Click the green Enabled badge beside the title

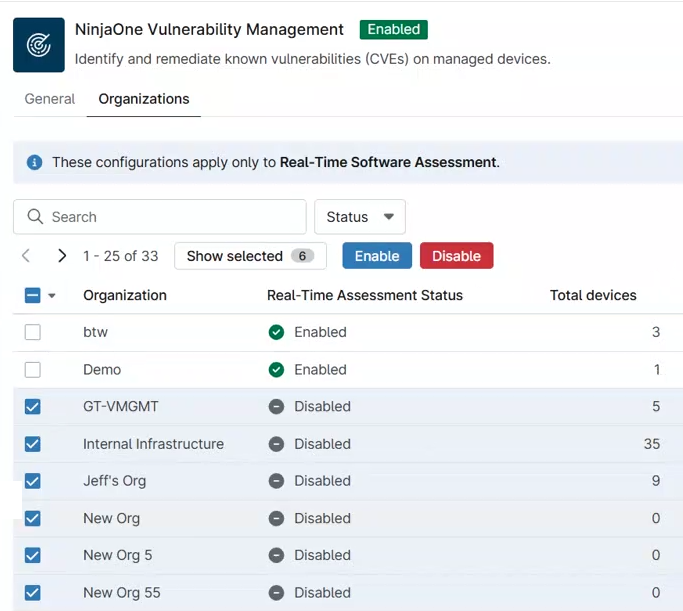pyautogui.click(x=393, y=30)
